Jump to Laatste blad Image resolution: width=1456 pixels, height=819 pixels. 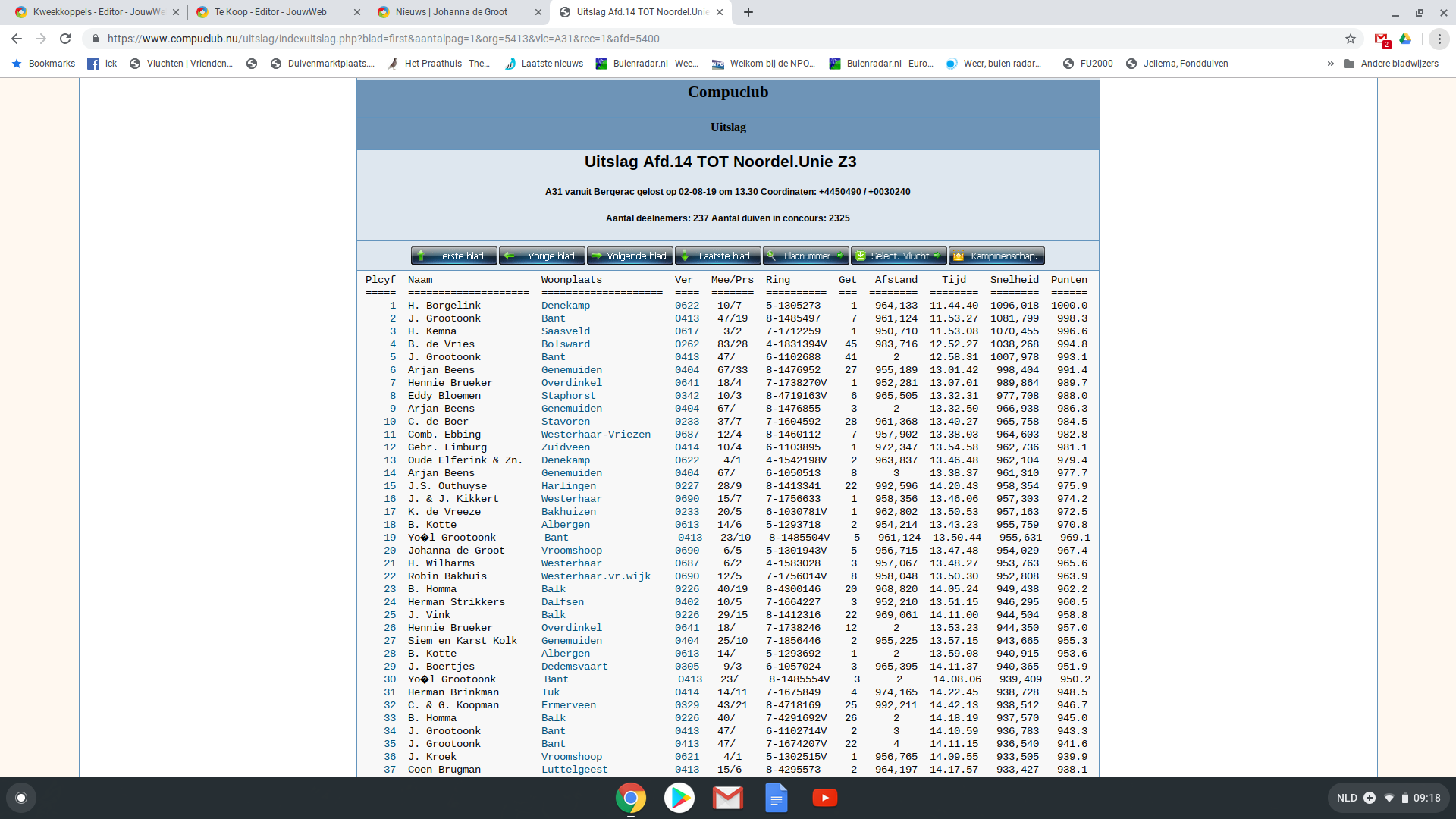(x=717, y=256)
